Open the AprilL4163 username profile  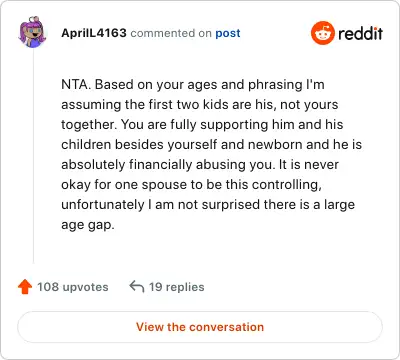point(94,33)
